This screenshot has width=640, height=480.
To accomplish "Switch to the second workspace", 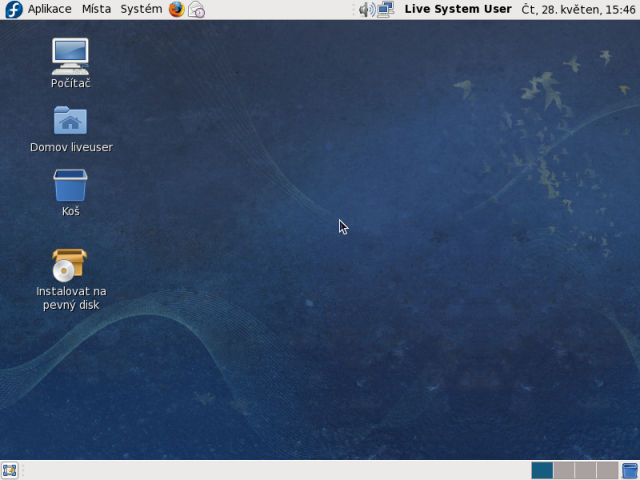I will pyautogui.click(x=563, y=470).
